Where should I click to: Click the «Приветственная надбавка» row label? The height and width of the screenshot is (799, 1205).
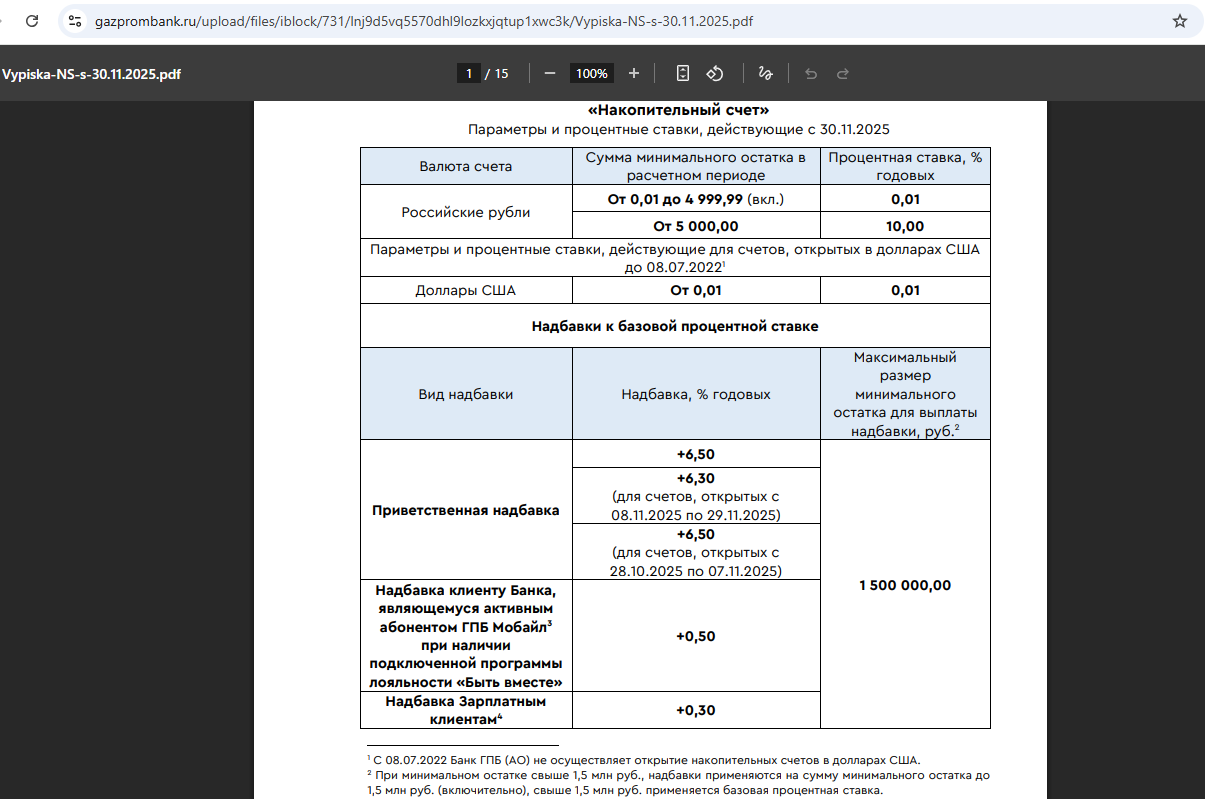465,510
